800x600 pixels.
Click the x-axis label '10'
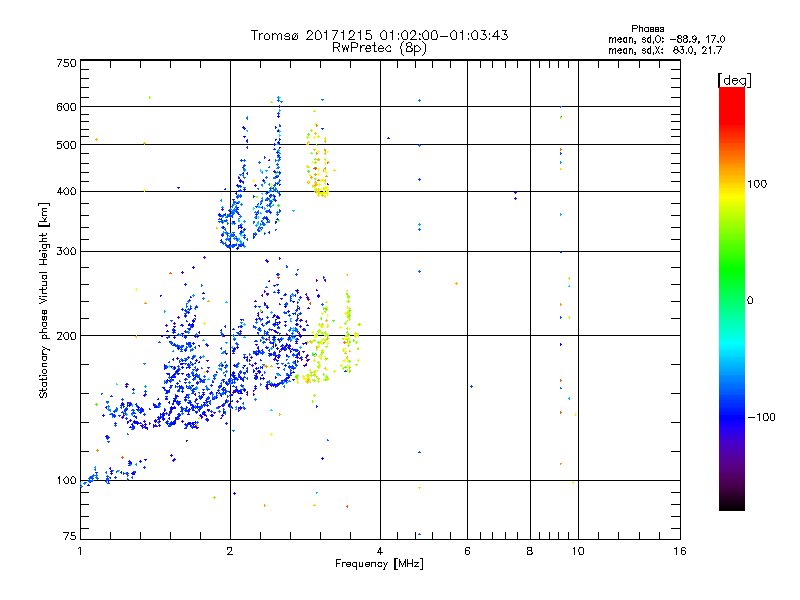coord(578,551)
